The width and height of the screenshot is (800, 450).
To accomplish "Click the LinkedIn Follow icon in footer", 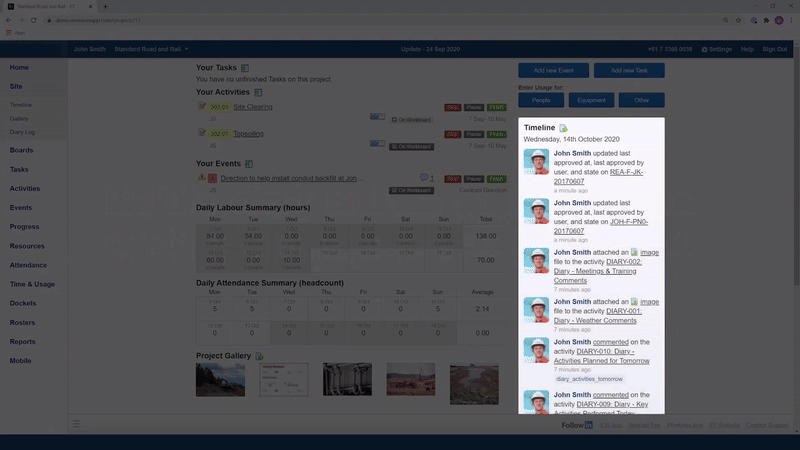I will (588, 425).
